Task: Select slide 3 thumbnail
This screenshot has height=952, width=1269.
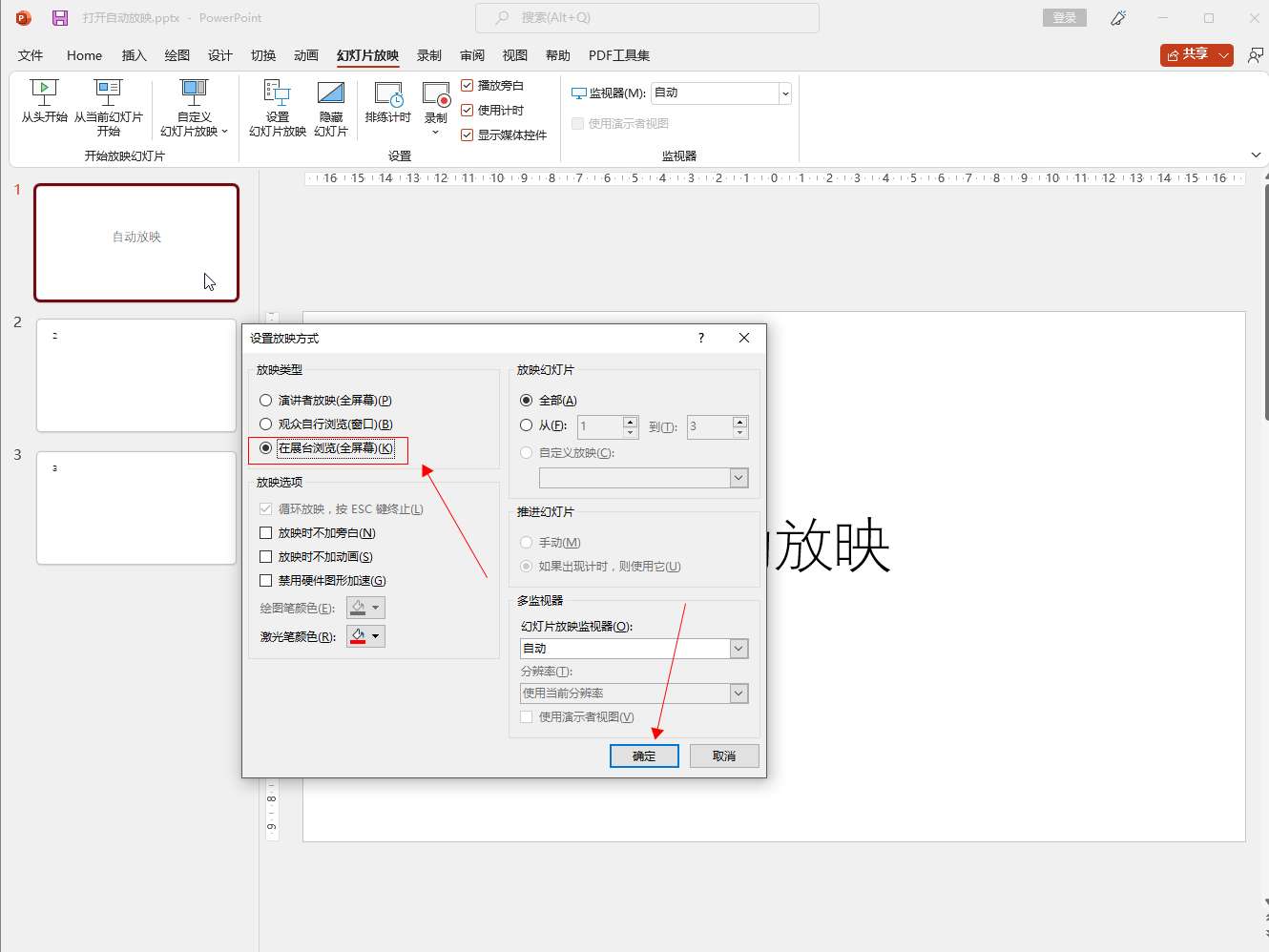Action: pyautogui.click(x=136, y=507)
